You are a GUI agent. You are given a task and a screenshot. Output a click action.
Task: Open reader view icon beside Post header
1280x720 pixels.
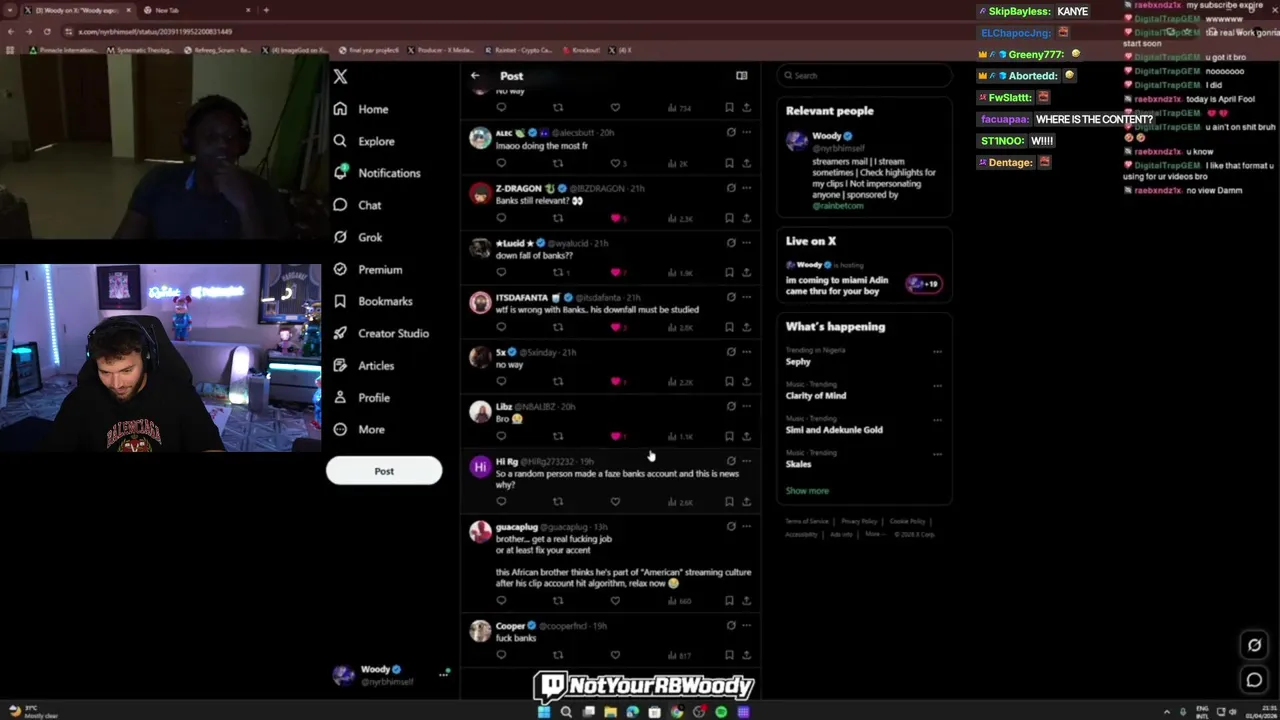pos(741,75)
